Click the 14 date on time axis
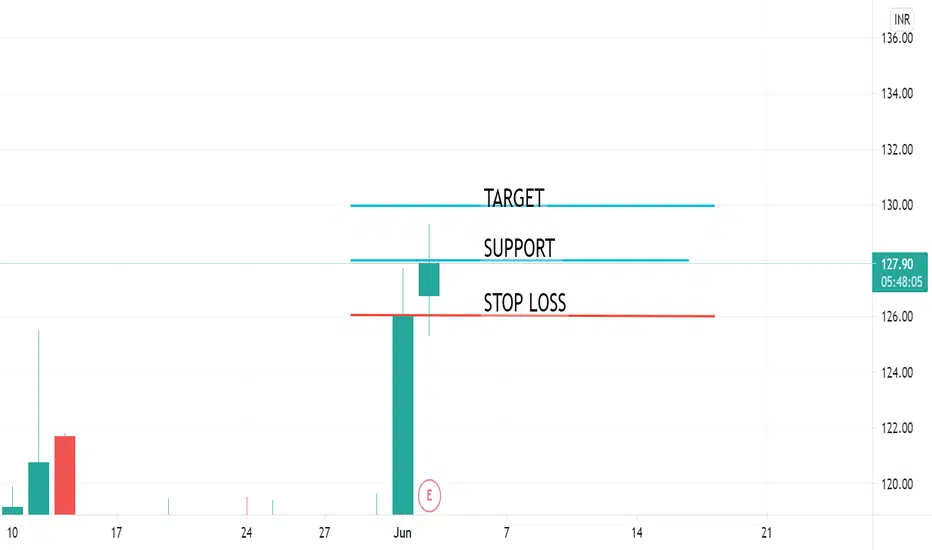This screenshot has width=932, height=550. click(x=637, y=533)
